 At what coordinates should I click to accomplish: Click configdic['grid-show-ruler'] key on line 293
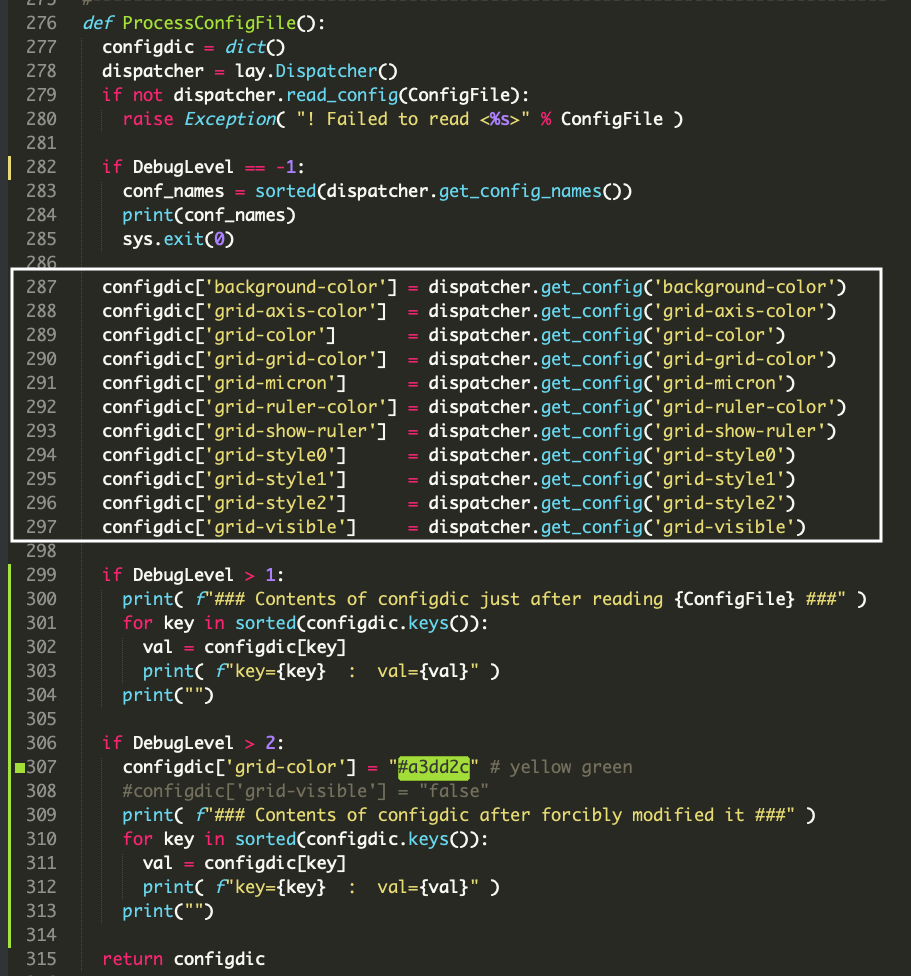pyautogui.click(x=245, y=431)
